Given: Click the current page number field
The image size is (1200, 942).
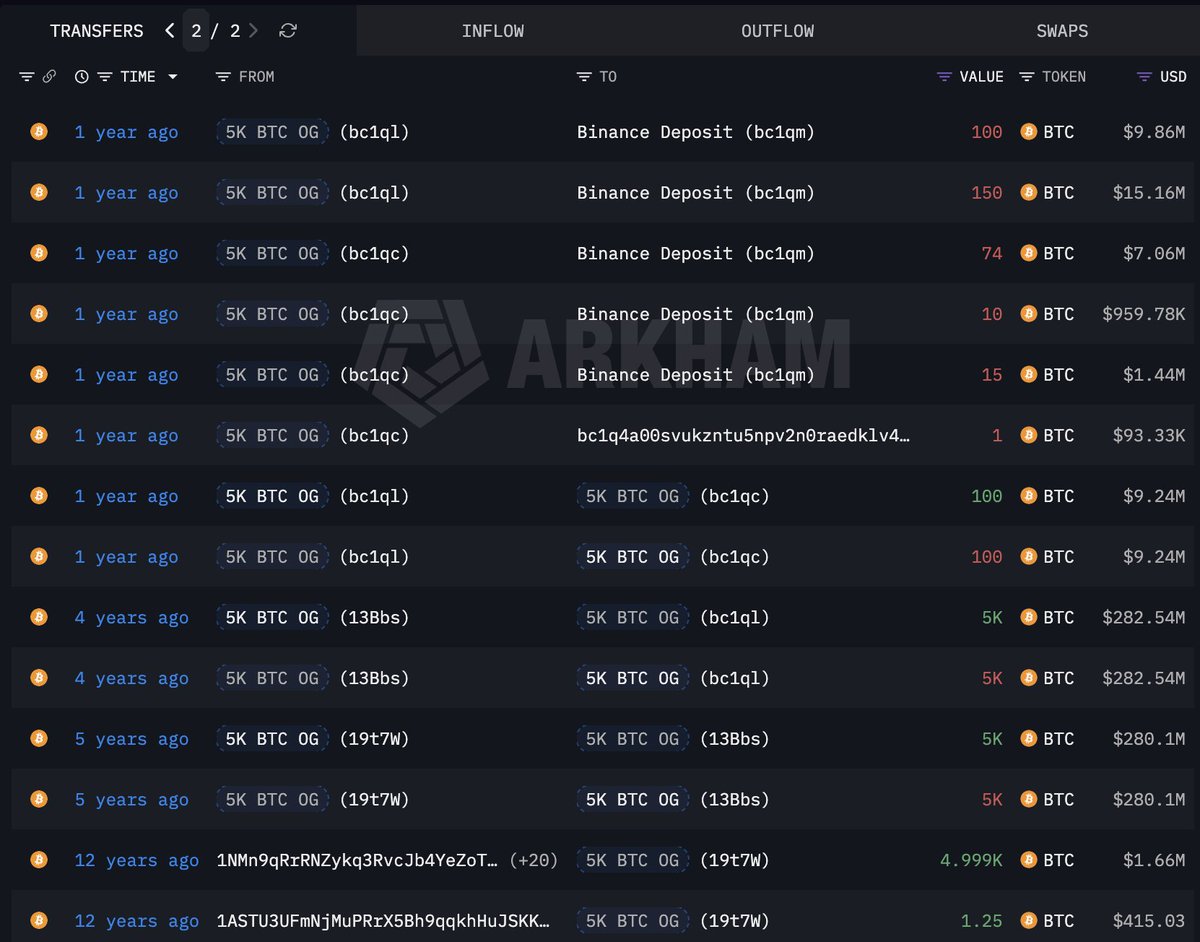Looking at the screenshot, I should coord(196,31).
